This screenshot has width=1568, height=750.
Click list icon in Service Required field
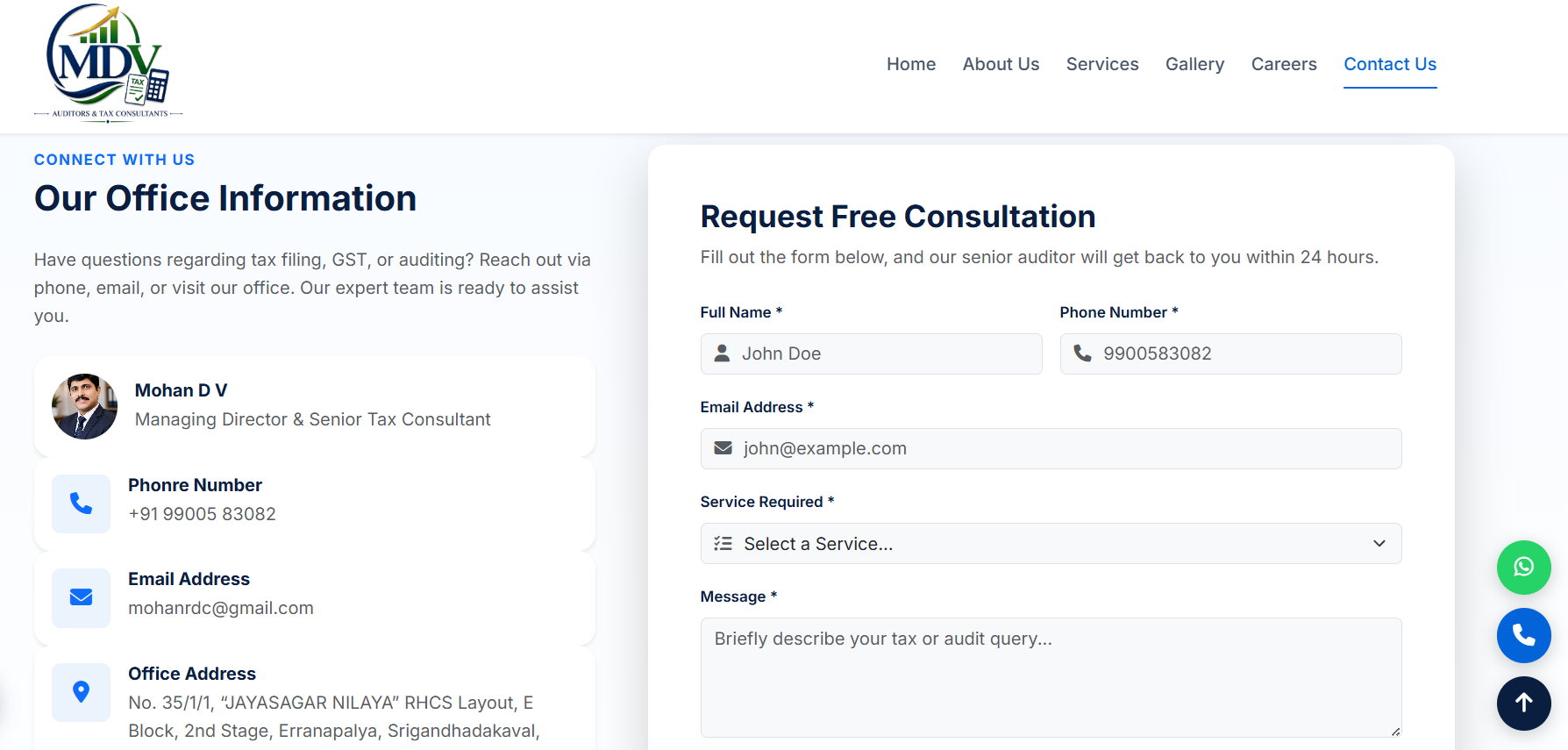coord(723,544)
